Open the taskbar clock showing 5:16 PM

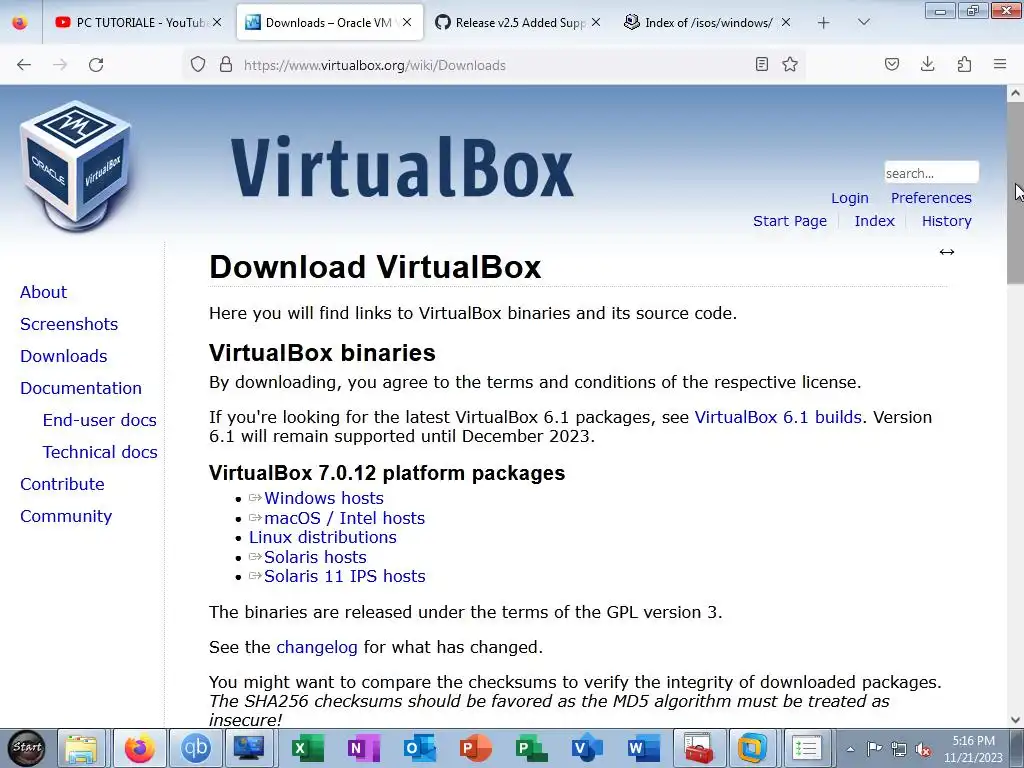point(973,749)
